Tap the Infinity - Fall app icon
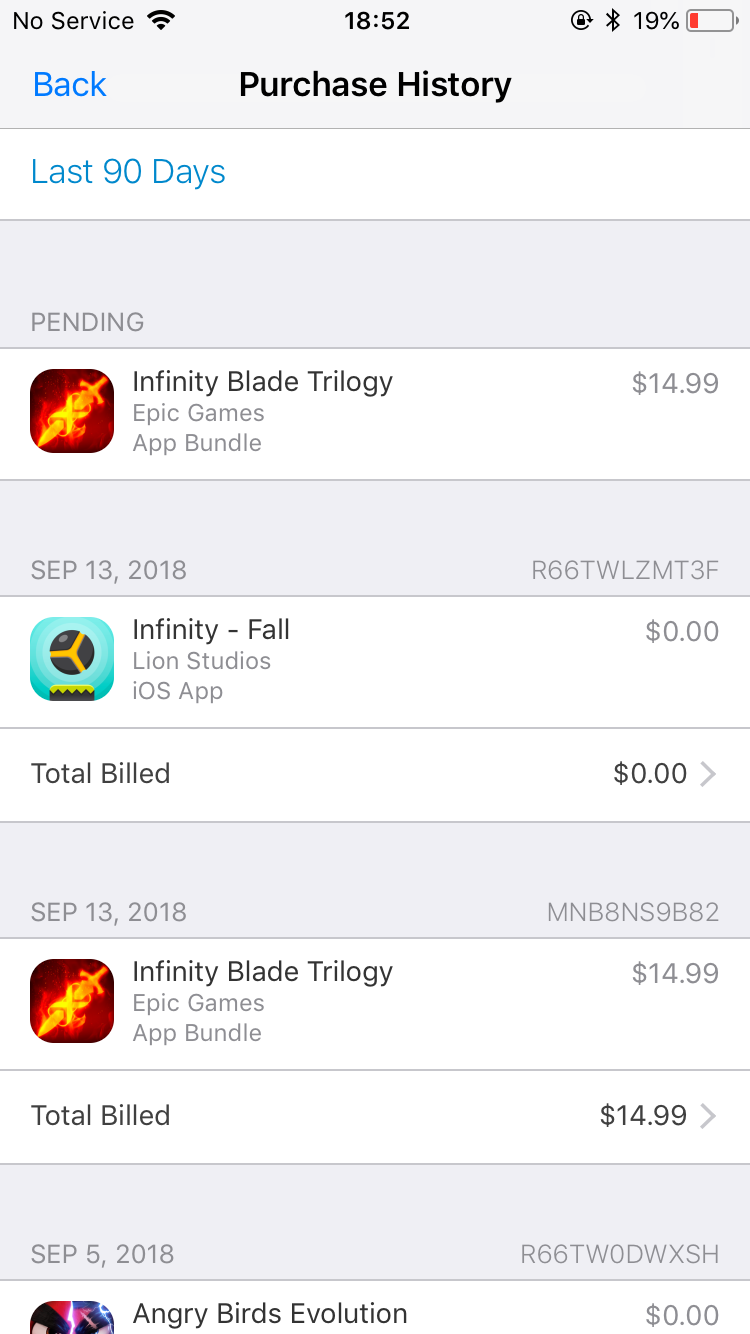This screenshot has width=750, height=1334. [72, 659]
